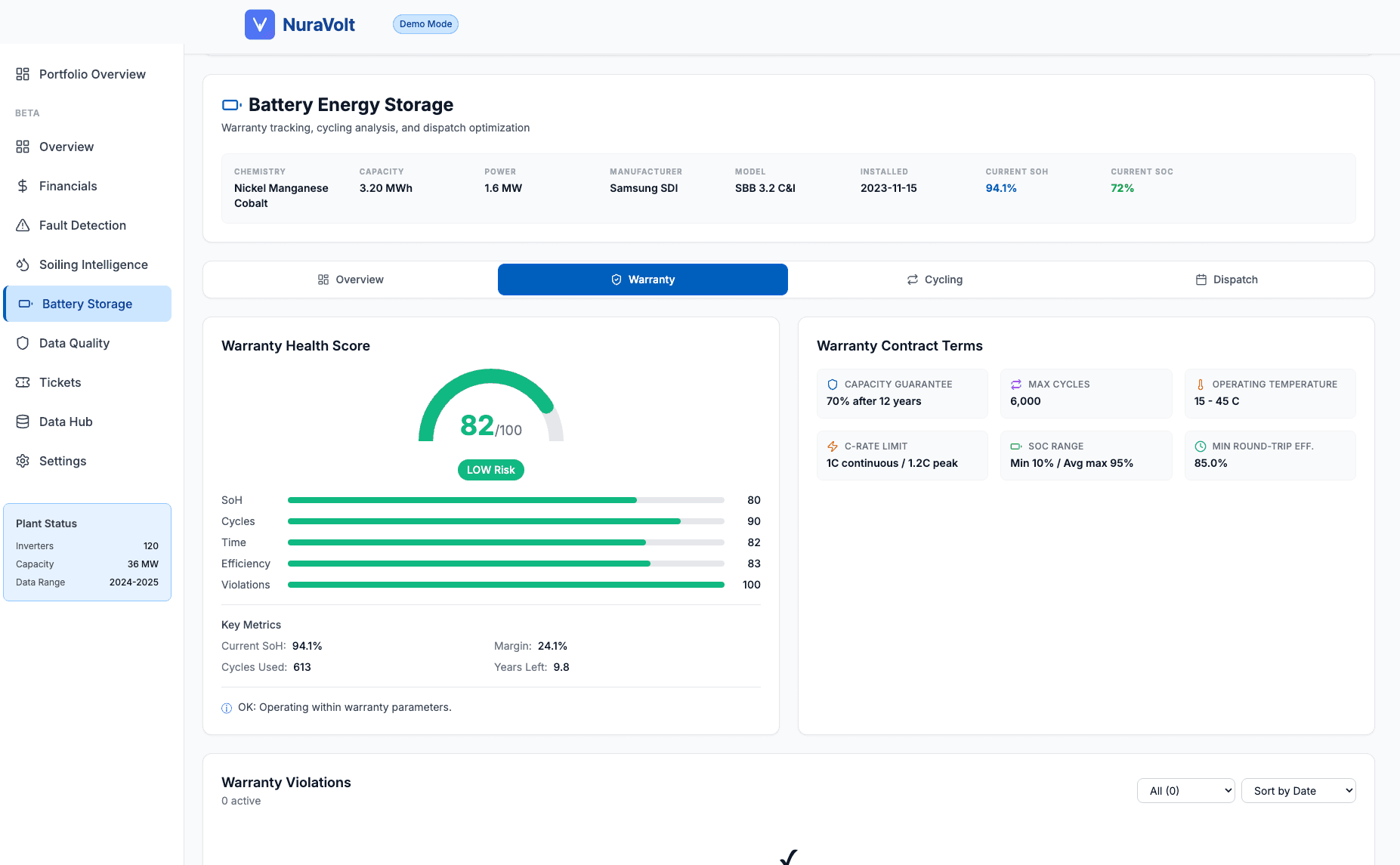Click the chemistry value Nickel Manganese Cobalt
Image resolution: width=1400 pixels, height=865 pixels.
click(281, 196)
